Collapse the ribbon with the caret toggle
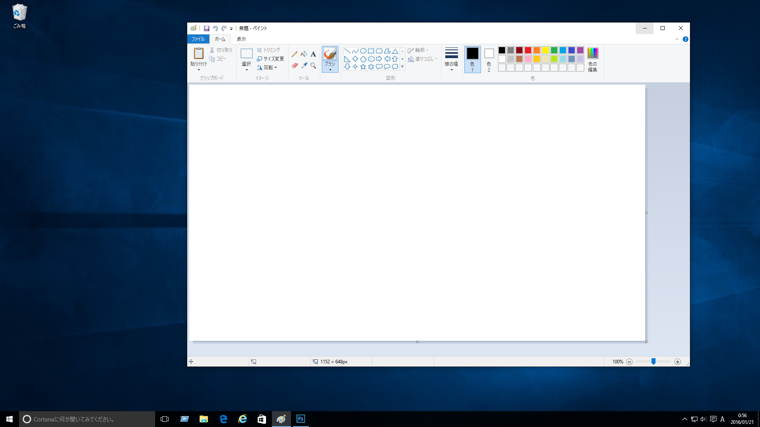The width and height of the screenshot is (760, 427). coord(677,39)
